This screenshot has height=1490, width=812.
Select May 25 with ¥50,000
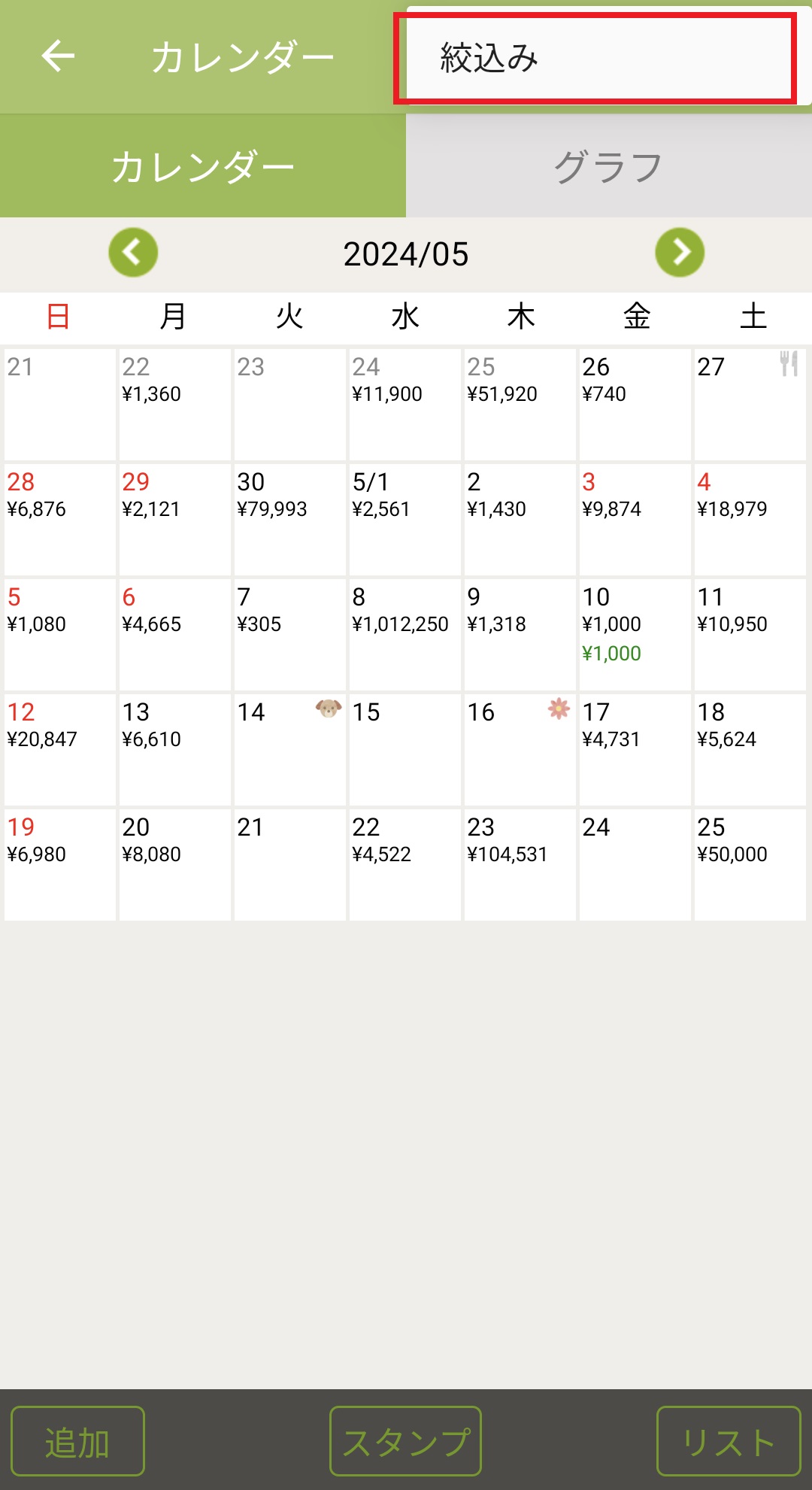(x=750, y=864)
